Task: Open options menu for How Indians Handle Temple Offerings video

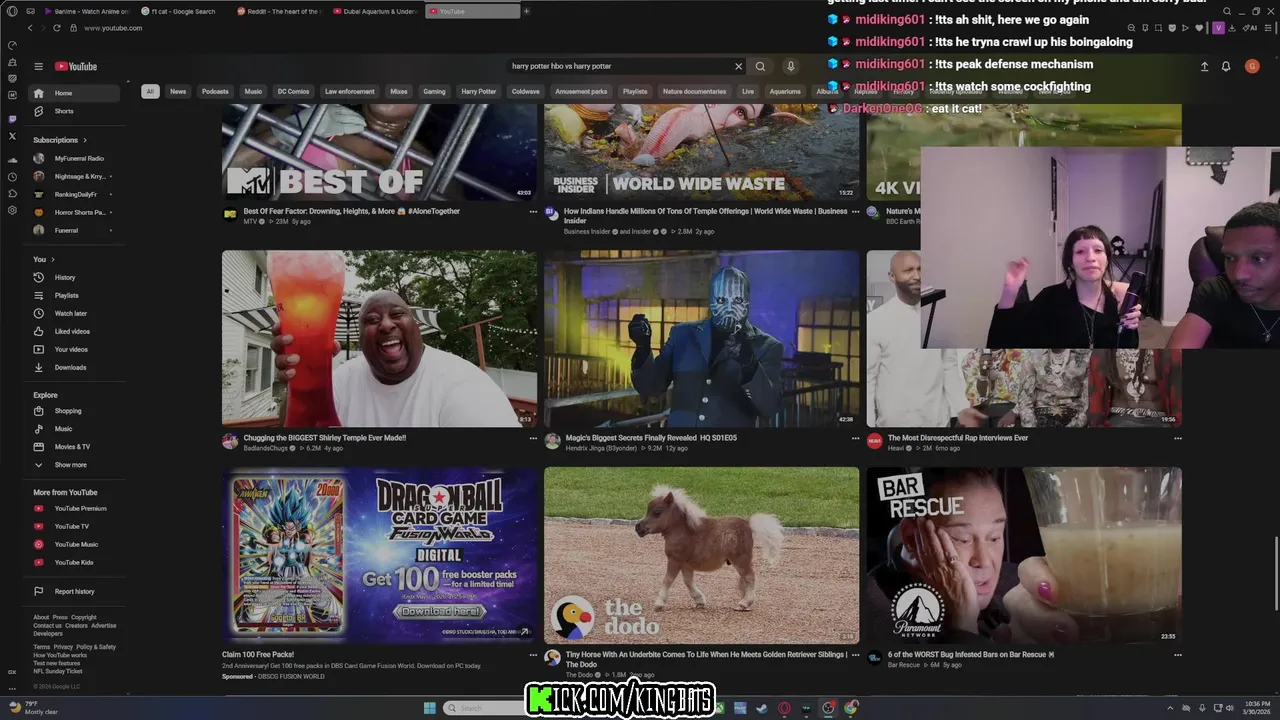Action: point(855,212)
